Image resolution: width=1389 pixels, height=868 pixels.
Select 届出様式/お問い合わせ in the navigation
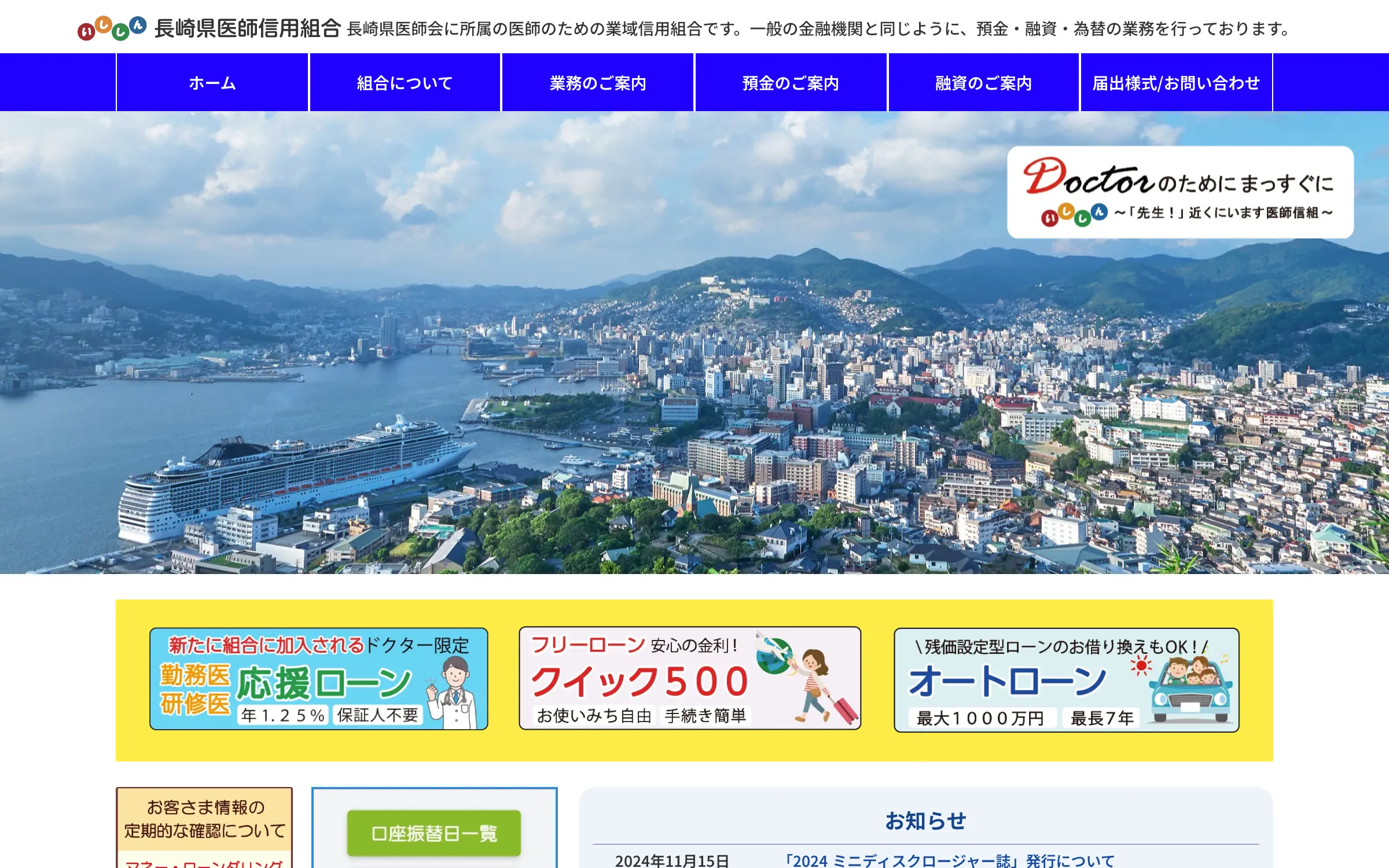coord(1176,83)
